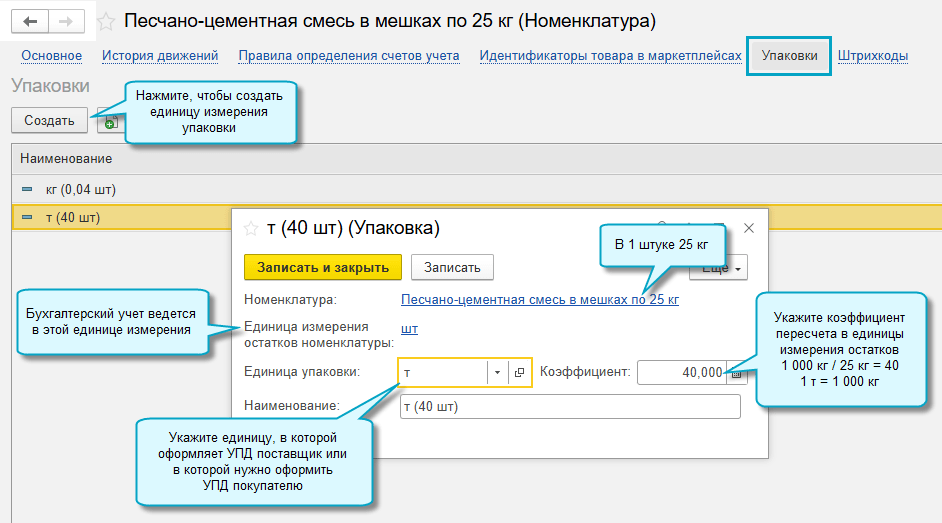The width and height of the screenshot is (942, 523).
Task: Click the forward navigation arrow
Action: (x=66, y=21)
